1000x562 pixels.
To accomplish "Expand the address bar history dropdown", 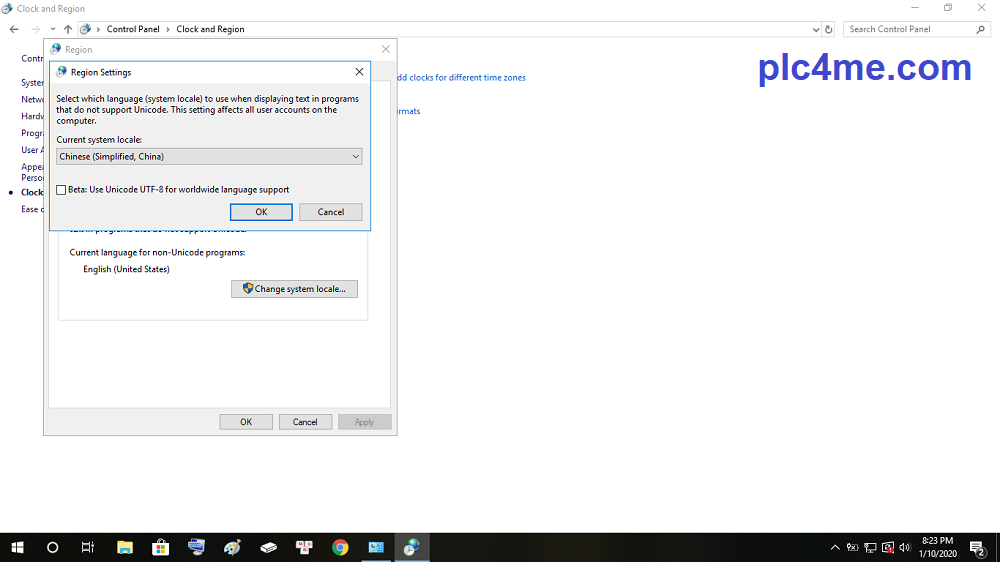I will (816, 30).
